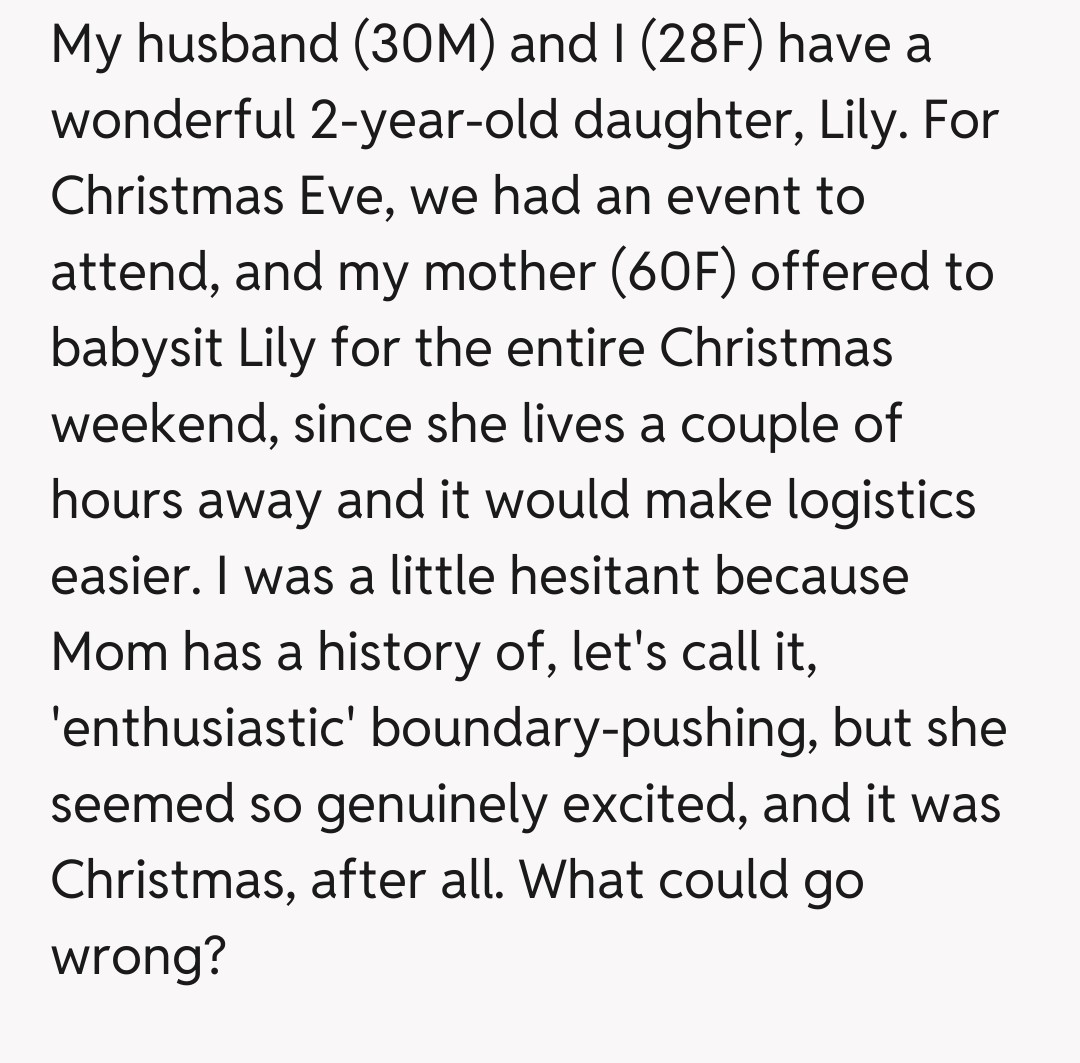
Task: Click the word 'babysit'
Action: tap(135, 348)
